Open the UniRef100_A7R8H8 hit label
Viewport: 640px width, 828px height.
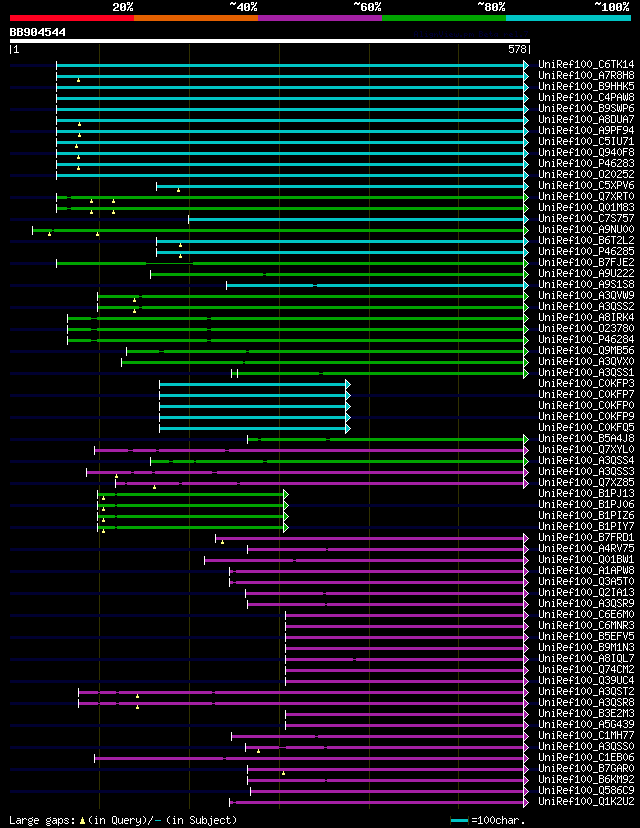pos(586,76)
